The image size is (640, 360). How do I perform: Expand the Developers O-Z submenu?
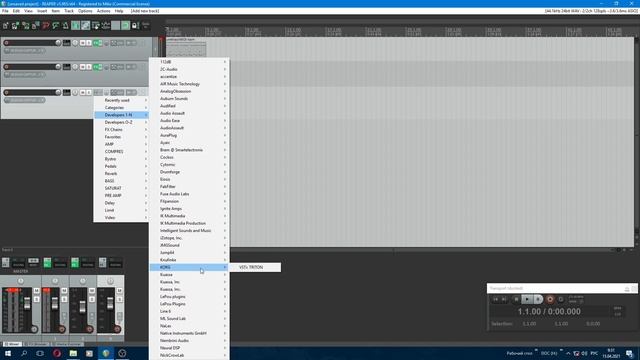[x=121, y=122]
